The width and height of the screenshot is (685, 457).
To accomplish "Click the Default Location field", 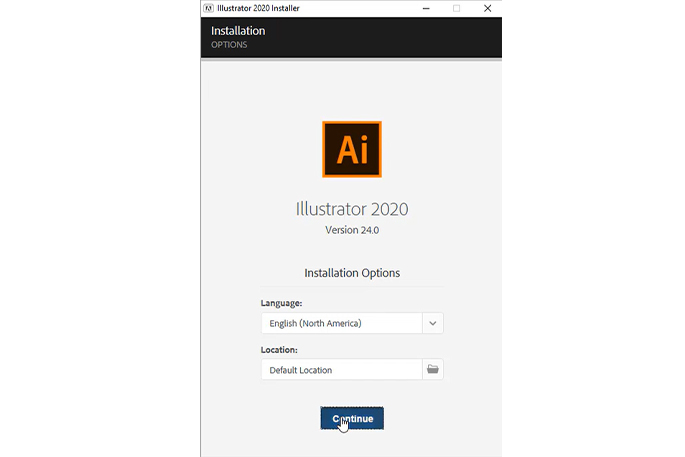I will (x=342, y=370).
